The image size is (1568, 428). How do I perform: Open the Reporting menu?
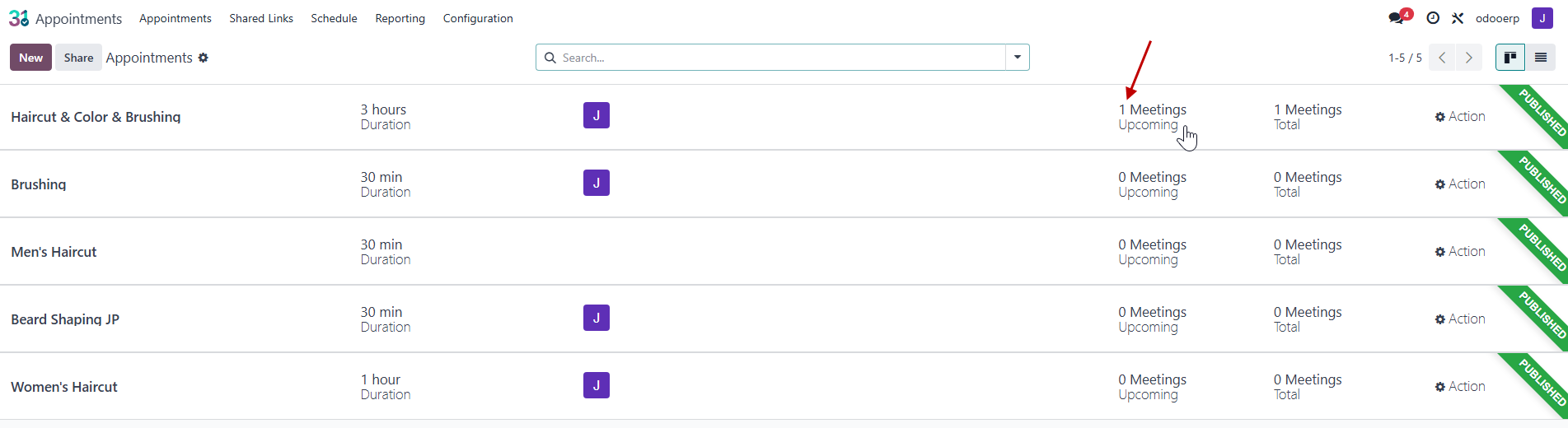point(400,18)
